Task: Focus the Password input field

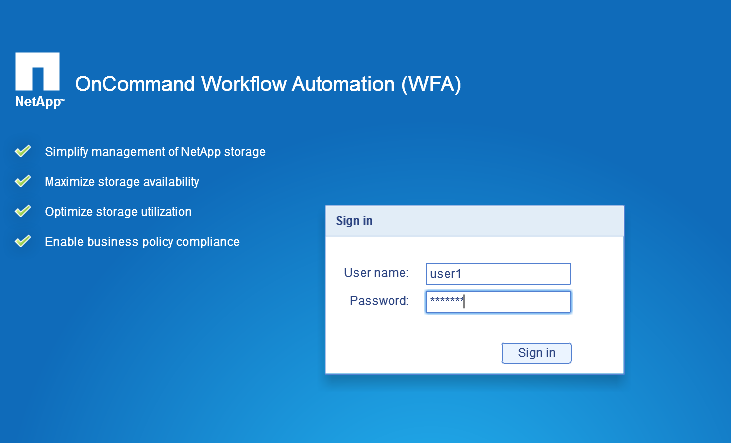Action: (x=498, y=302)
